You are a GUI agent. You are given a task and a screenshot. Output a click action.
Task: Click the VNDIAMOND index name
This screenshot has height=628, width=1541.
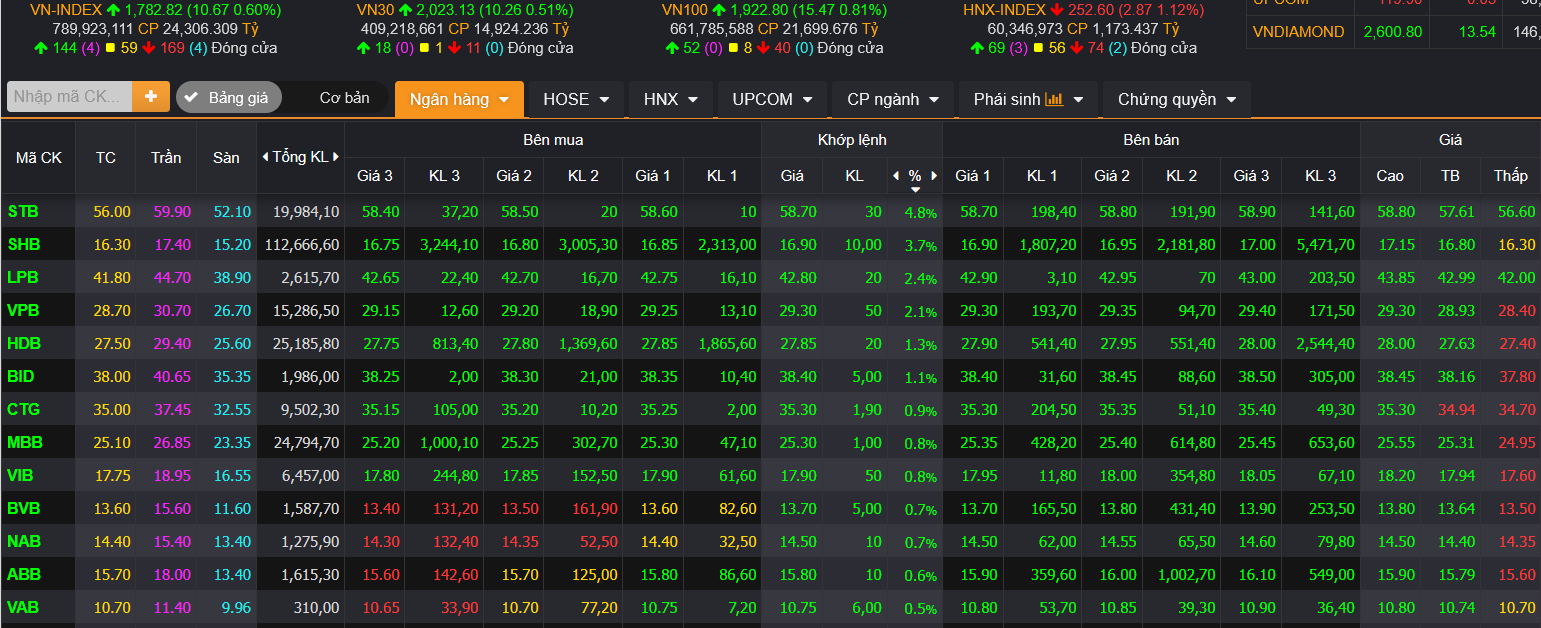pos(1298,32)
